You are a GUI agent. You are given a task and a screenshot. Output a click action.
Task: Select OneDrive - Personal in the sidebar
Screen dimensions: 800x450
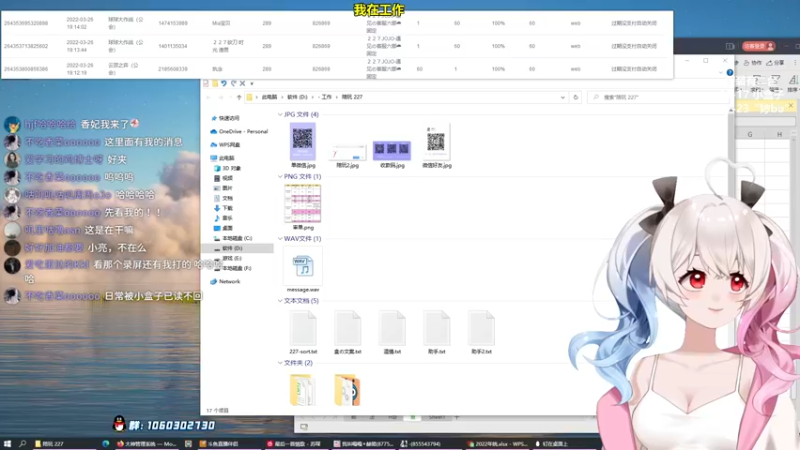(x=239, y=131)
